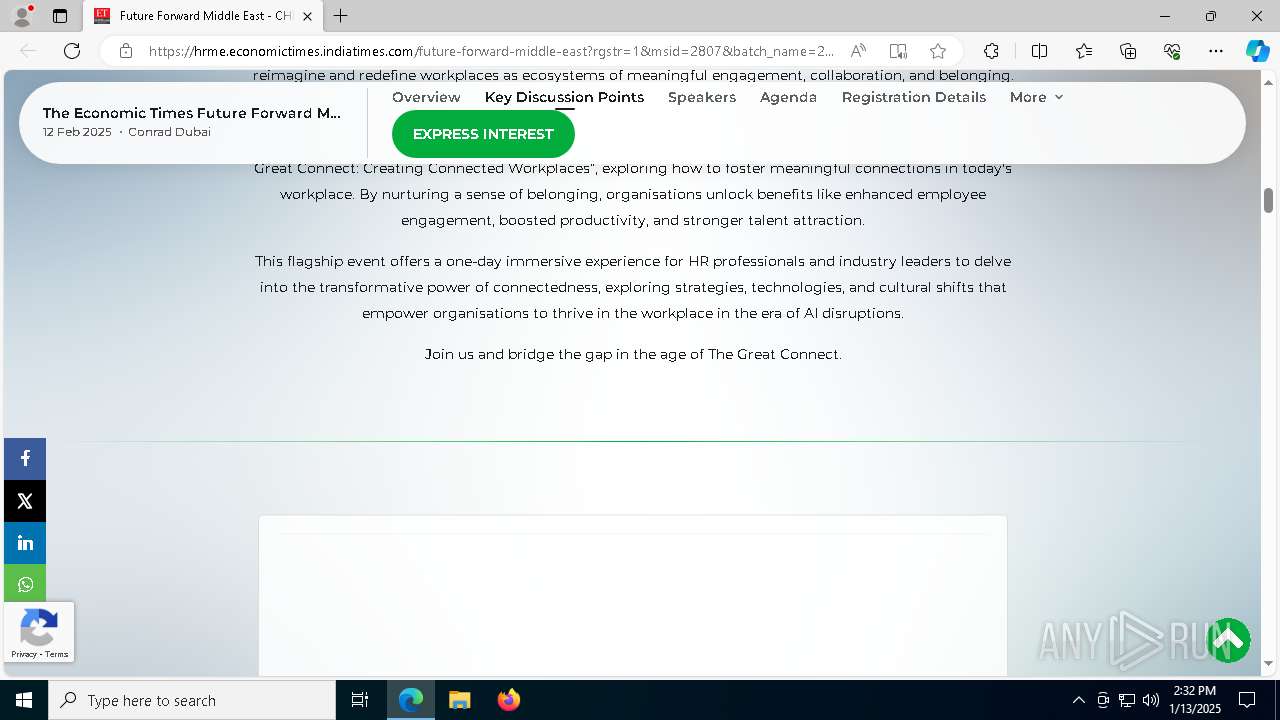The width and height of the screenshot is (1280, 720).
Task: Open Browser essentials
Action: click(x=1172, y=51)
